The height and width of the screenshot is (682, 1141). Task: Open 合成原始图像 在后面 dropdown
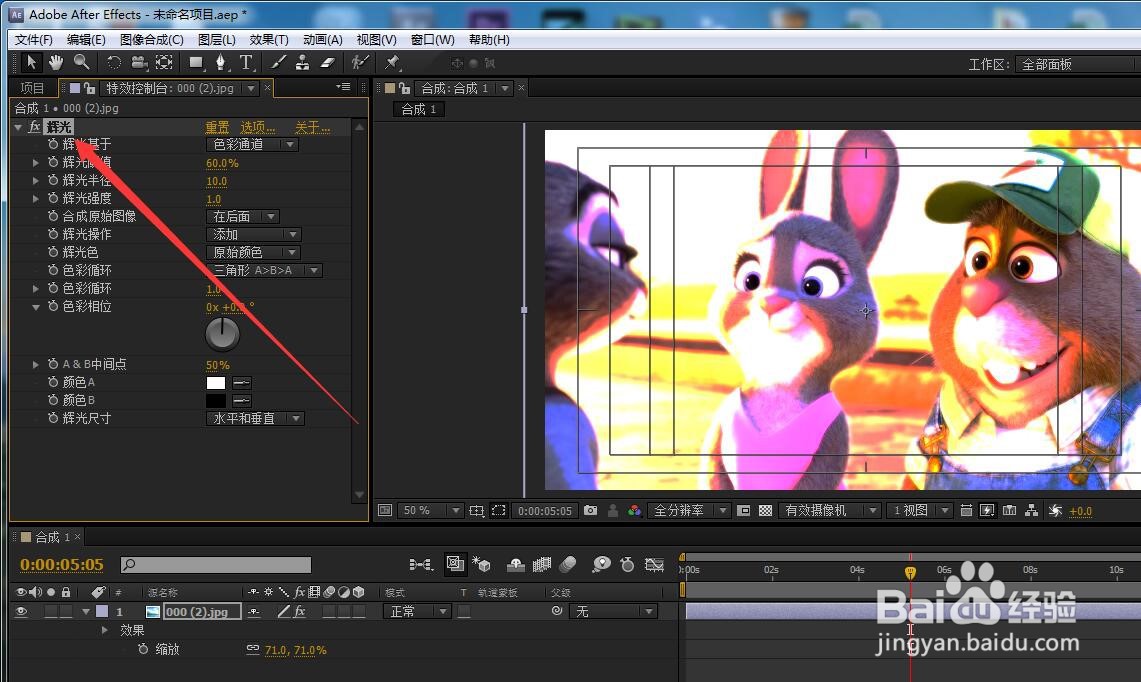[243, 216]
